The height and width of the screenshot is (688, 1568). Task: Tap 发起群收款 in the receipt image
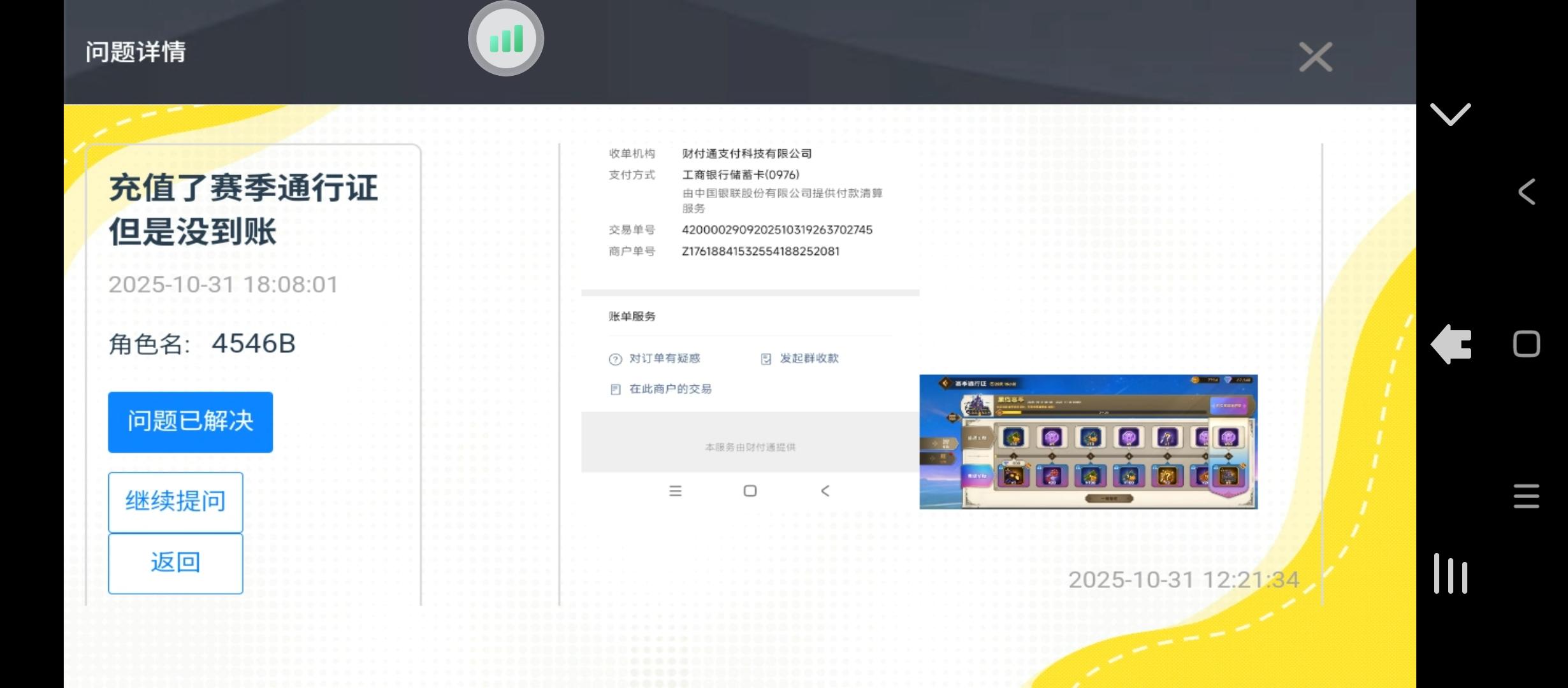click(x=808, y=359)
